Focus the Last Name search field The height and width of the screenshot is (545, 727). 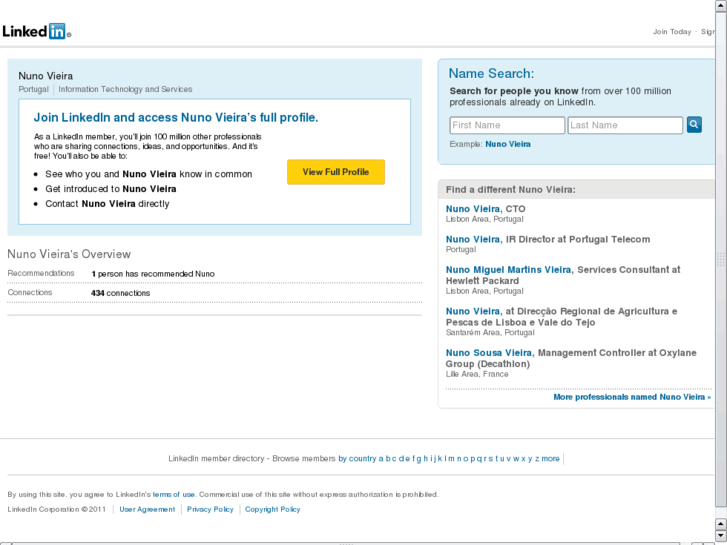[x=625, y=125]
